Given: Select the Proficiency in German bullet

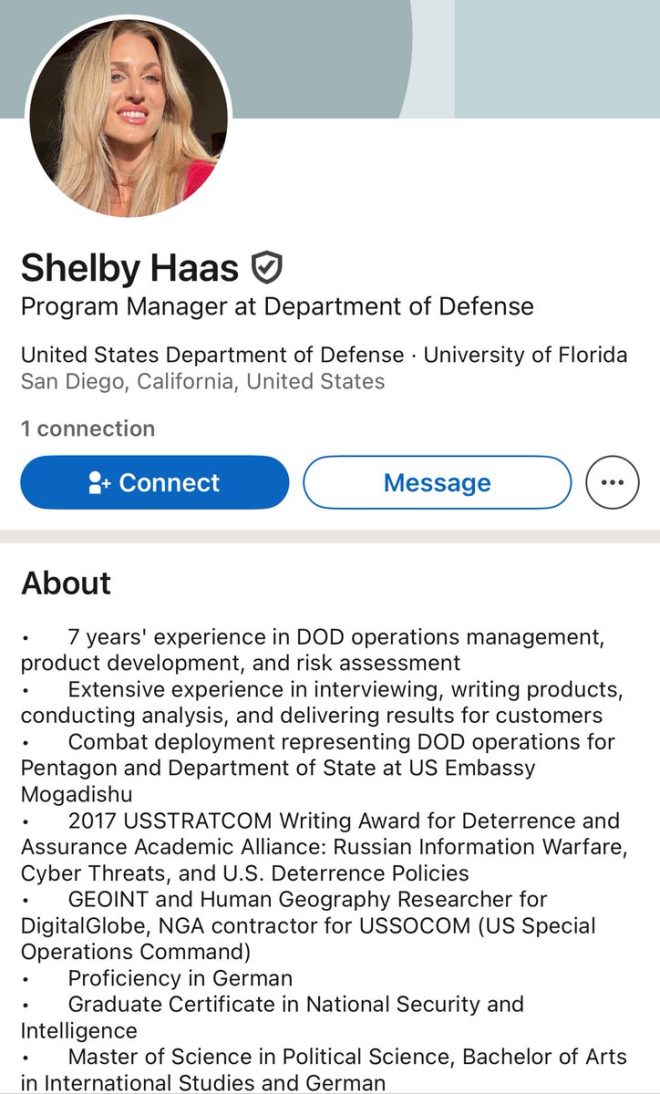Looking at the screenshot, I should [180, 978].
